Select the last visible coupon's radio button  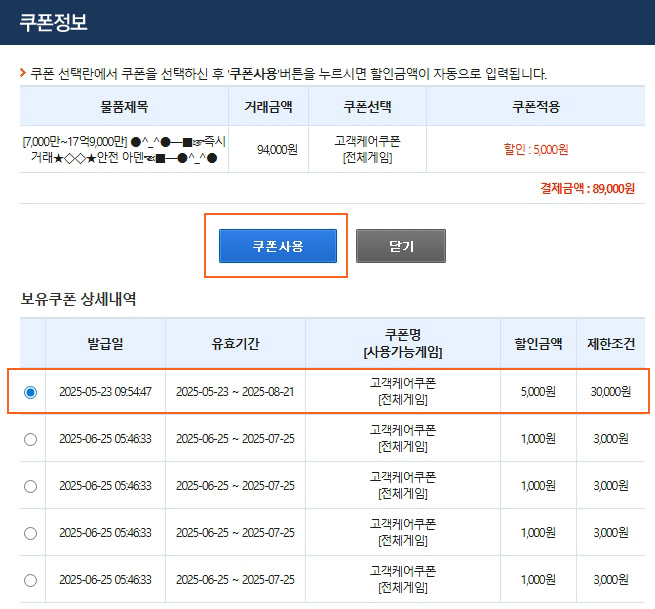point(30,580)
